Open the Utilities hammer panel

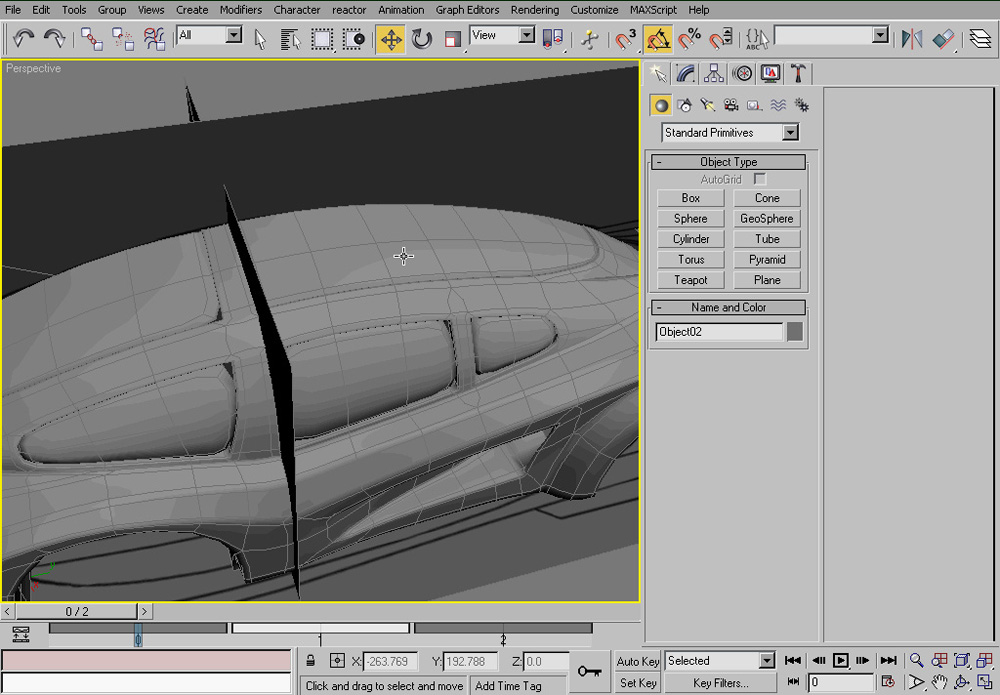click(798, 73)
